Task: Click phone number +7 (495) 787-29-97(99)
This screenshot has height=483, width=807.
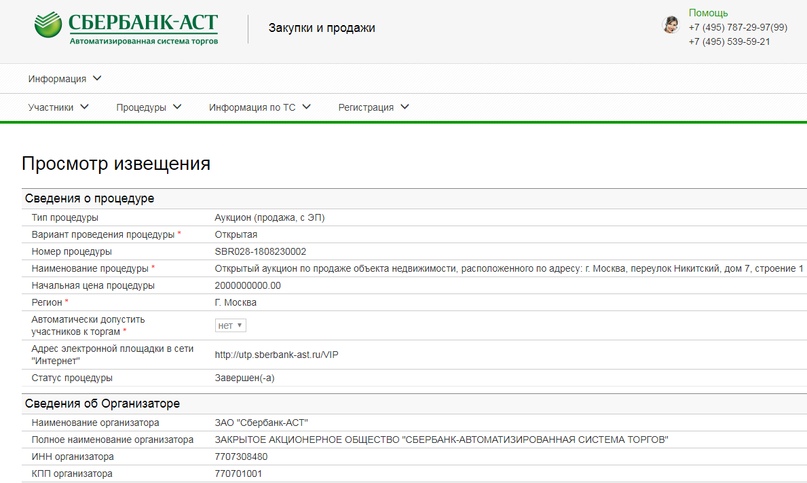Action: pos(738,27)
